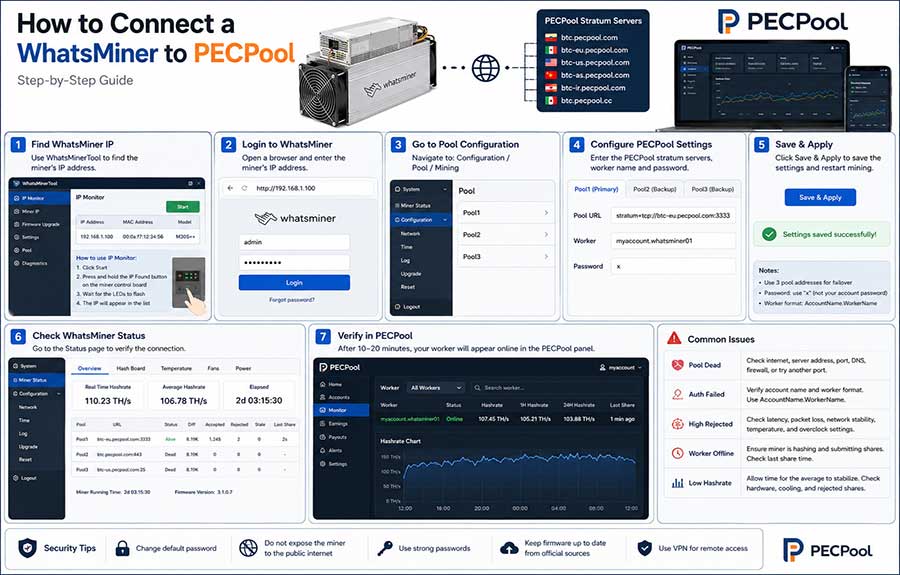Expand the System menu in the Pool Configuration sidebar
The height and width of the screenshot is (575, 900).
(421, 189)
